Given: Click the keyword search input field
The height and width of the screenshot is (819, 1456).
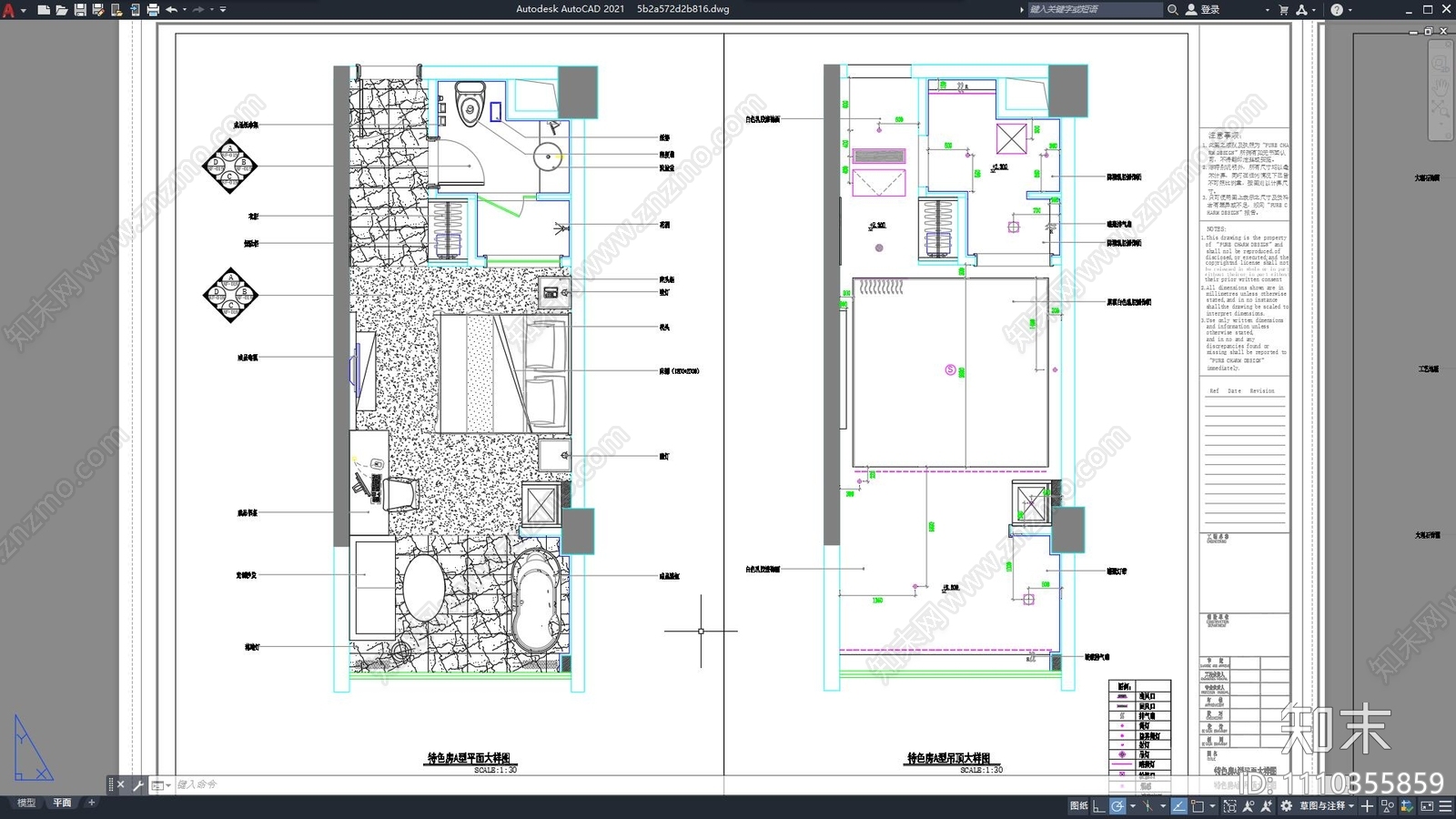Looking at the screenshot, I should point(1095,9).
